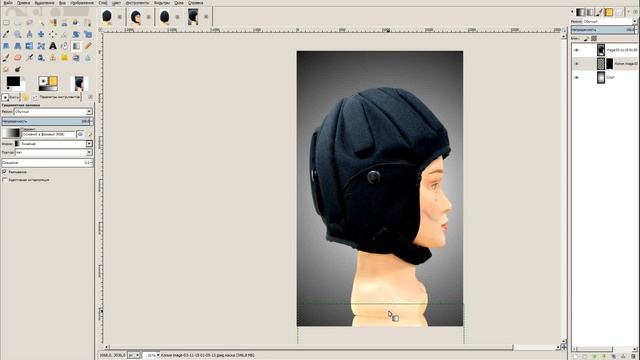The height and width of the screenshot is (360, 640).
Task: Open the Фильтры menu
Action: coord(162,2)
